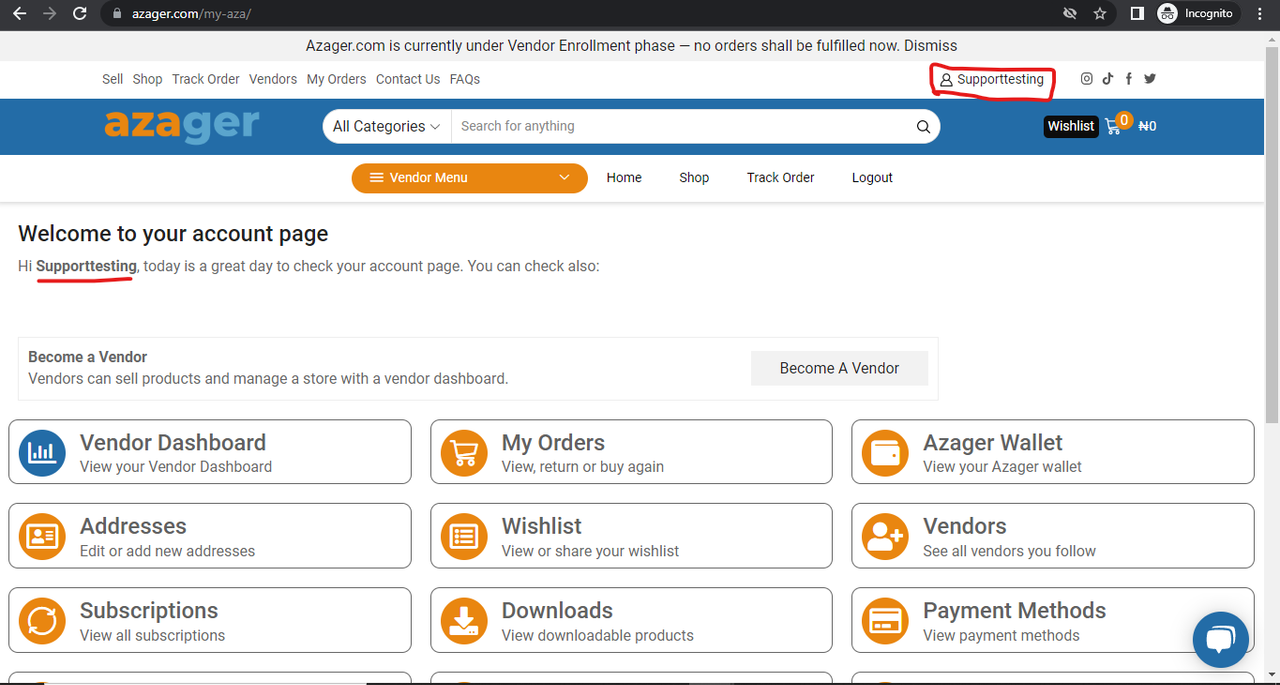1280x685 pixels.
Task: Click the Vendors add-person icon
Action: [x=886, y=536]
